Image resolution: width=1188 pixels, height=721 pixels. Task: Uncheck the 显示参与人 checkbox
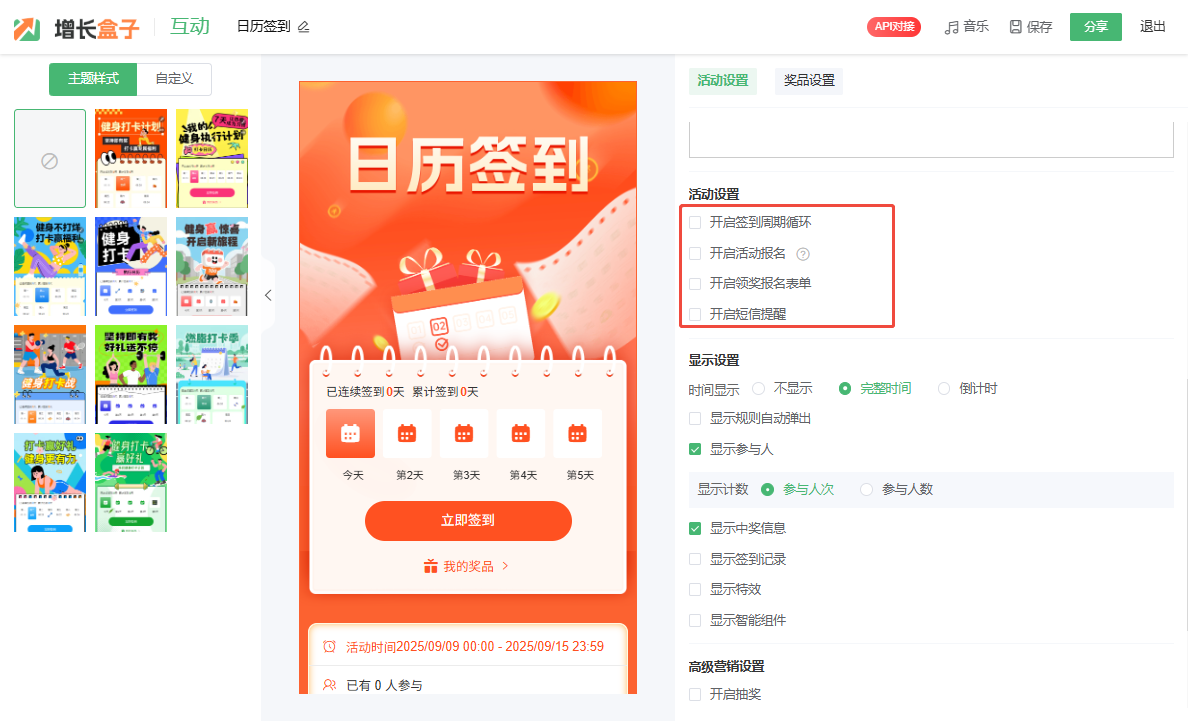(695, 449)
